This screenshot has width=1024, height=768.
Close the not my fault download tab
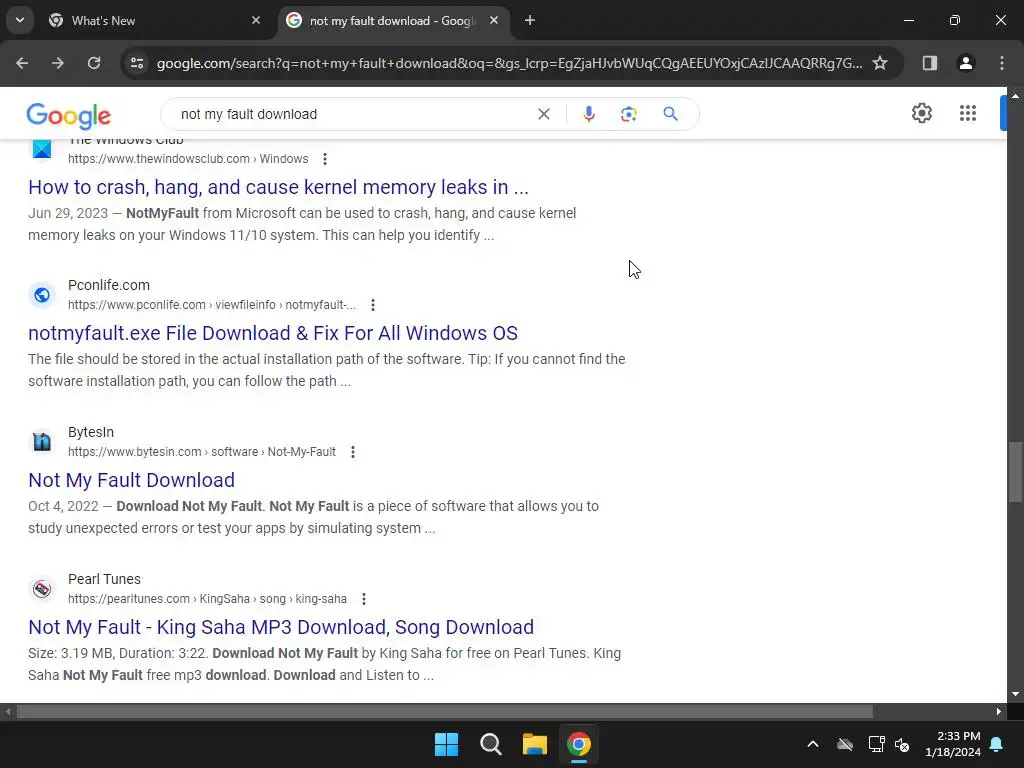pos(494,21)
